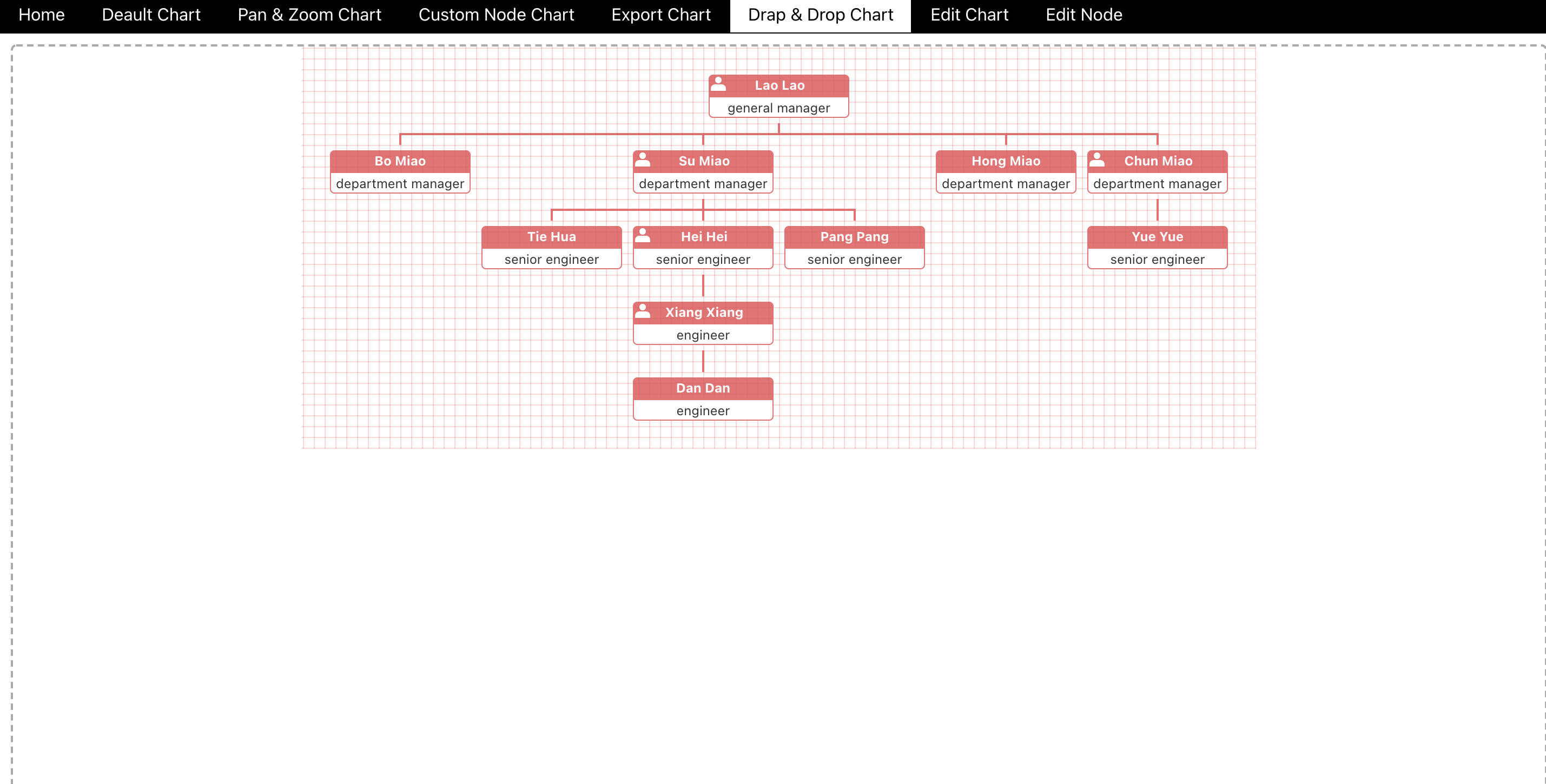Select Yue Yue senior engineer node
Screen dimensions: 1546x784
point(1157,247)
